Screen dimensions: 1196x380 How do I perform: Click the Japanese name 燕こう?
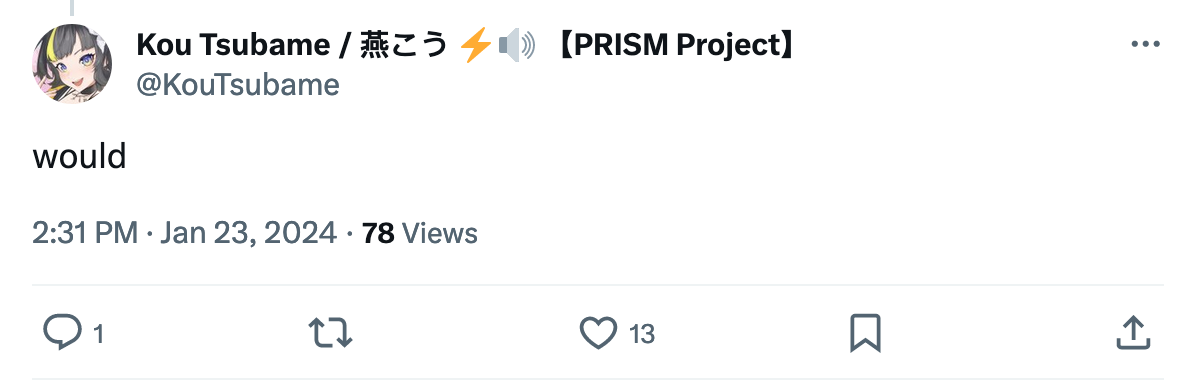[x=402, y=46]
